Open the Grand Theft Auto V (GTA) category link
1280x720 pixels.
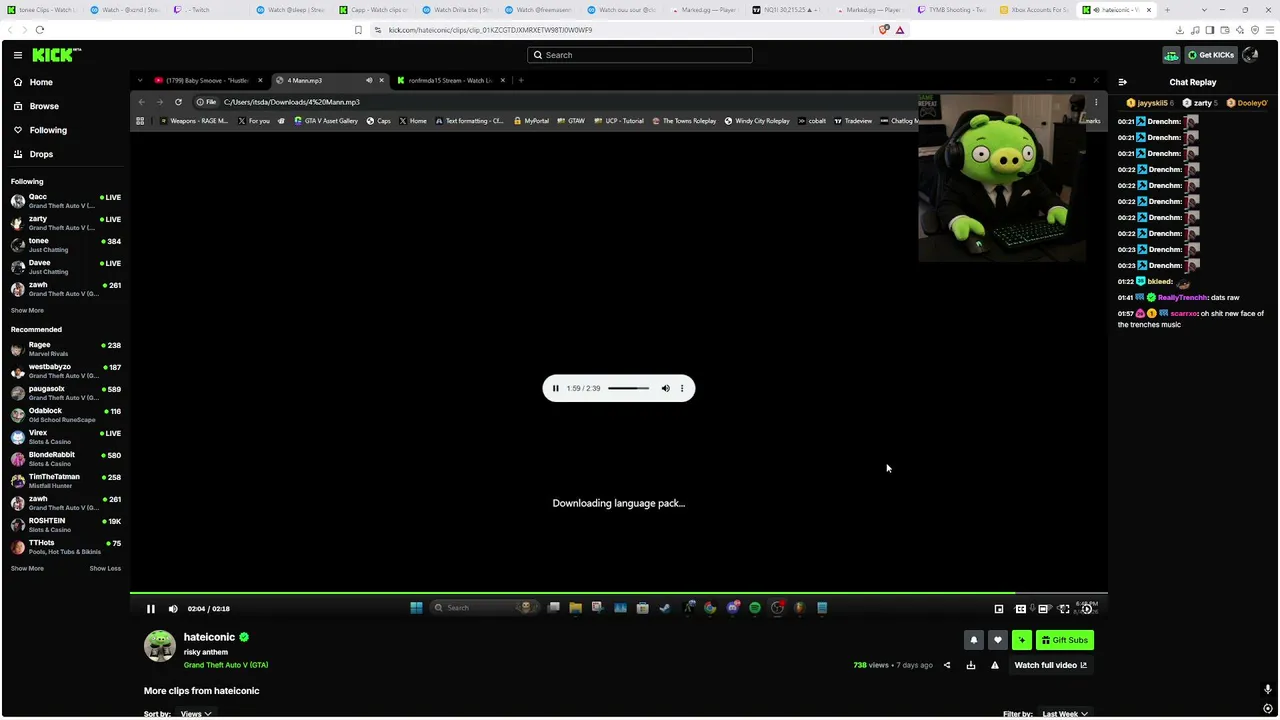coord(226,665)
